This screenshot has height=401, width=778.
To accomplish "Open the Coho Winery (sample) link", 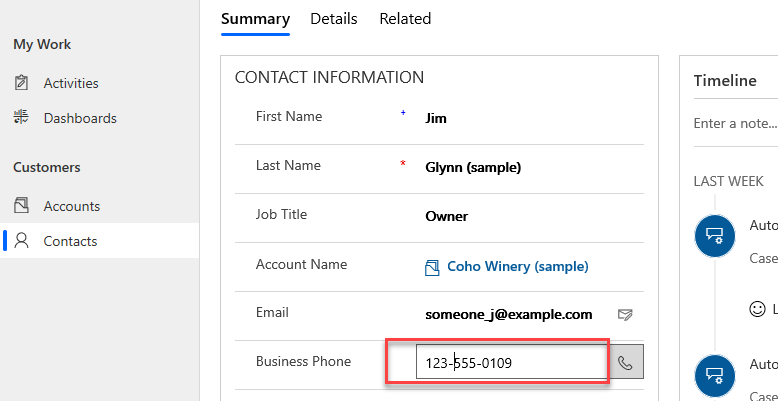I will (518, 267).
